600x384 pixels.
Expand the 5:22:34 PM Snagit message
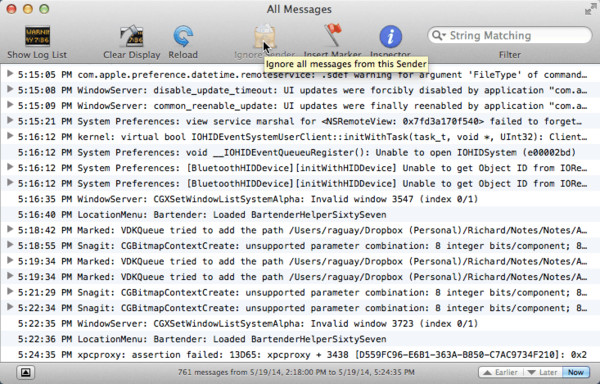[x=10, y=307]
